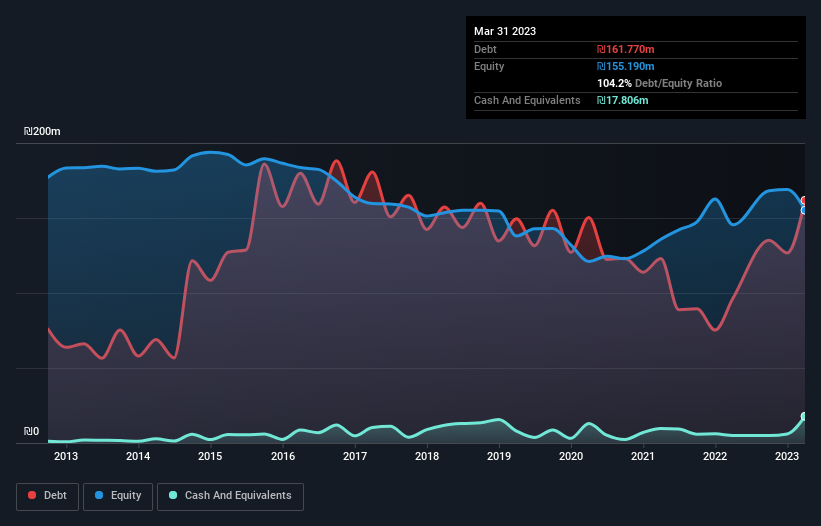The width and height of the screenshot is (821, 526).
Task: Select the 2020 x-axis label
Action: [x=571, y=456]
